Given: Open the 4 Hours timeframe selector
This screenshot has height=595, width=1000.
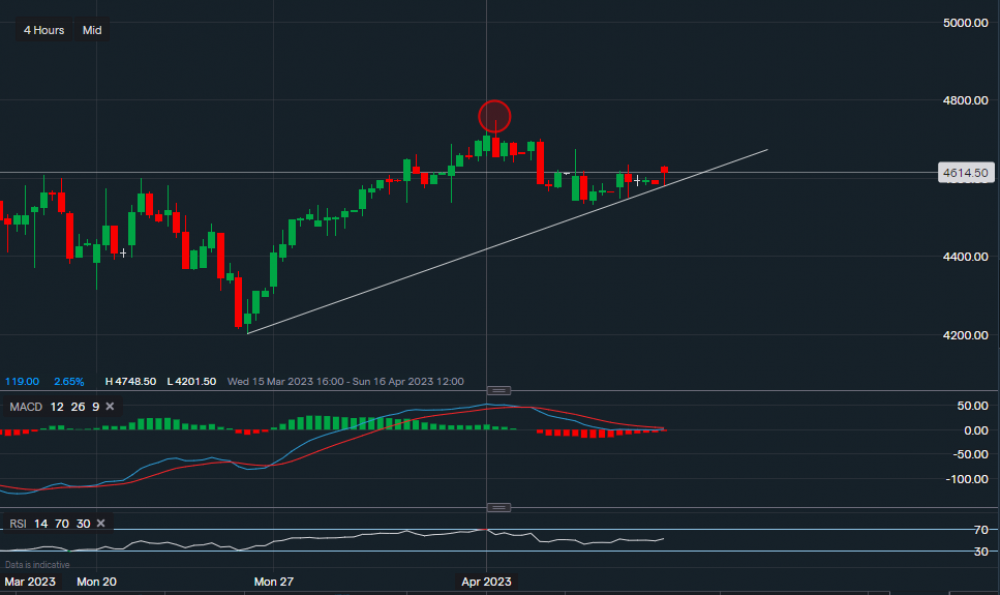Looking at the screenshot, I should pyautogui.click(x=42, y=30).
